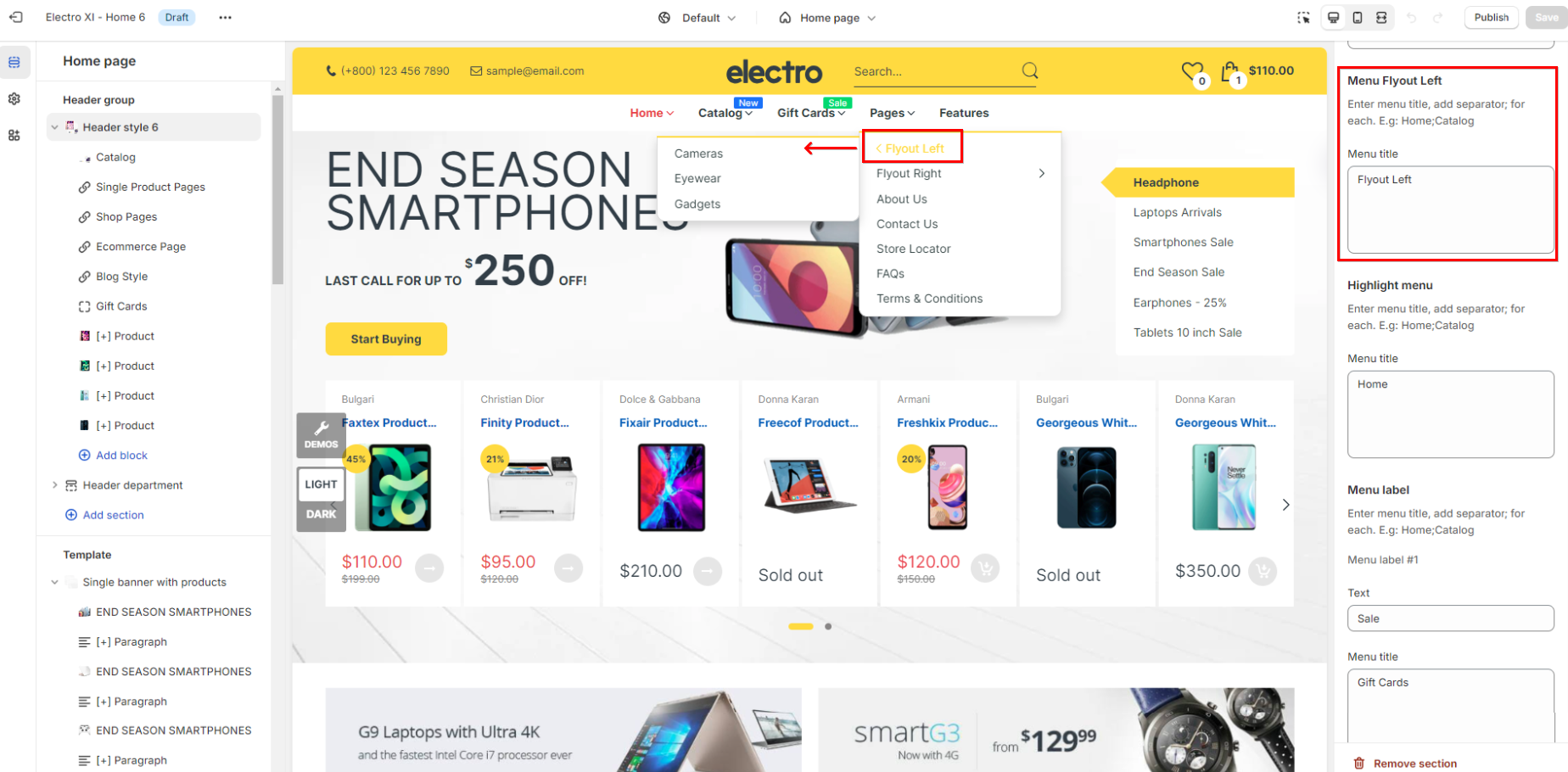Switch to mobile preview icon

1358,17
